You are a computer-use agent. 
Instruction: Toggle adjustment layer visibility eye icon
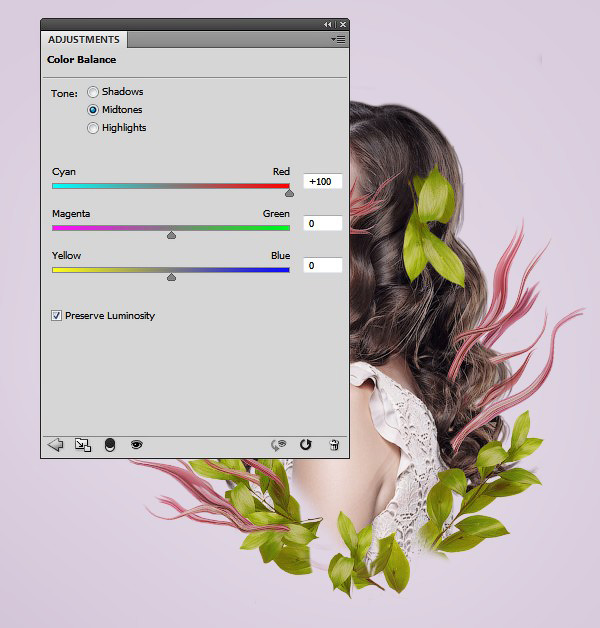(x=137, y=444)
